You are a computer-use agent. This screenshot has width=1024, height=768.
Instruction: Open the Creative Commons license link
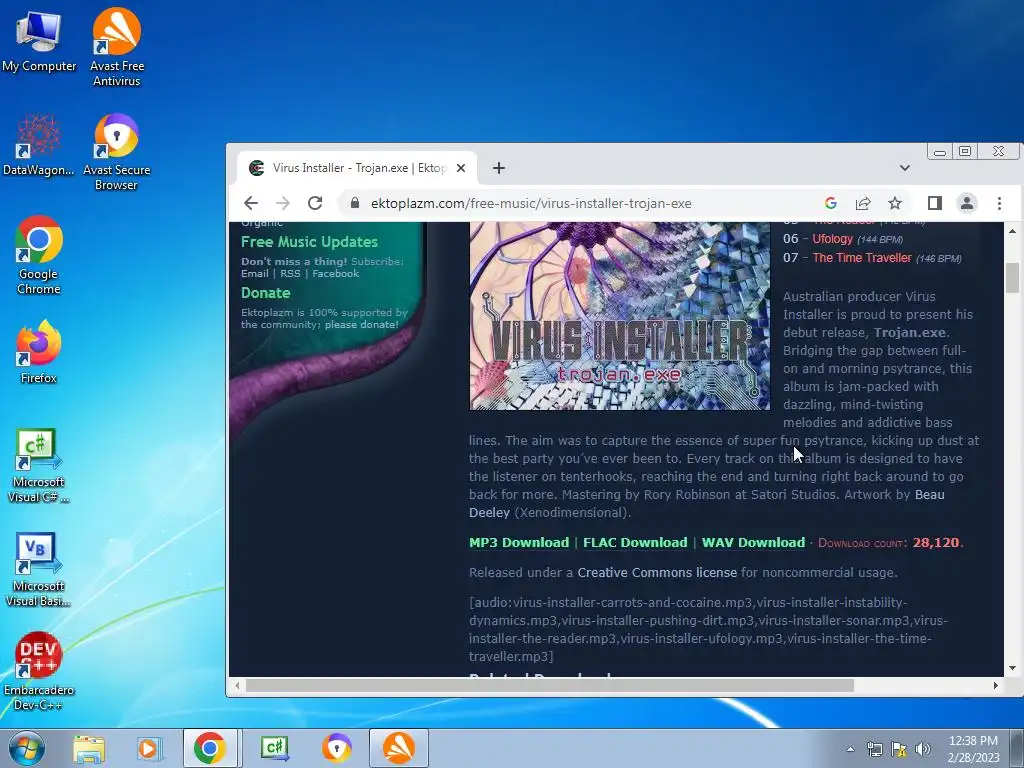(657, 572)
